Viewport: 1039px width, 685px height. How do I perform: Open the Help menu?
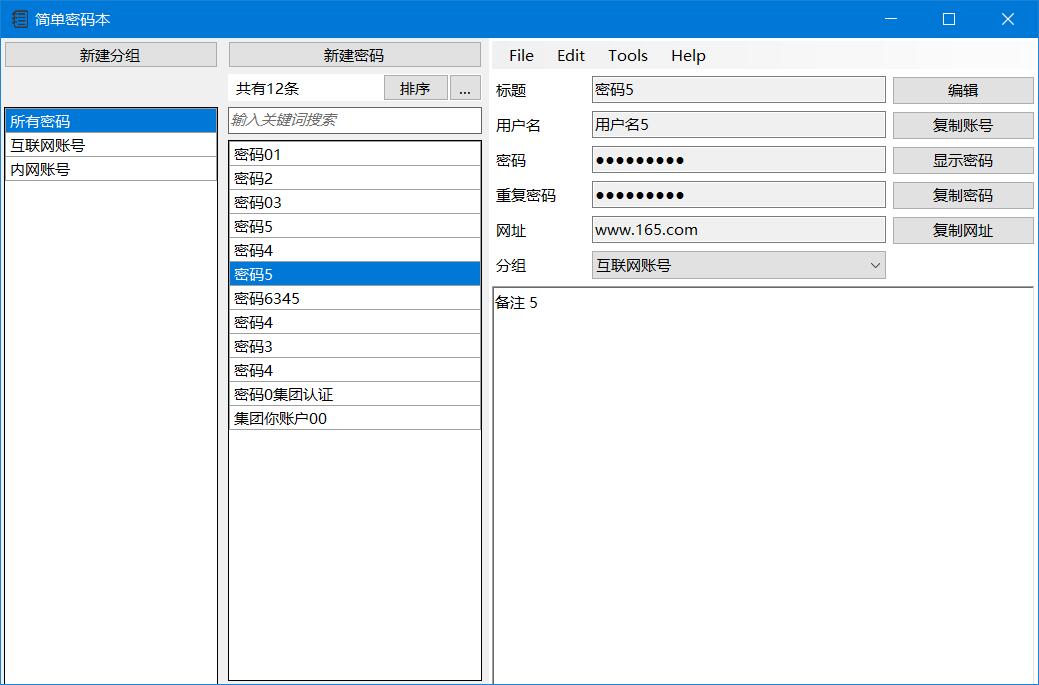(x=688, y=56)
